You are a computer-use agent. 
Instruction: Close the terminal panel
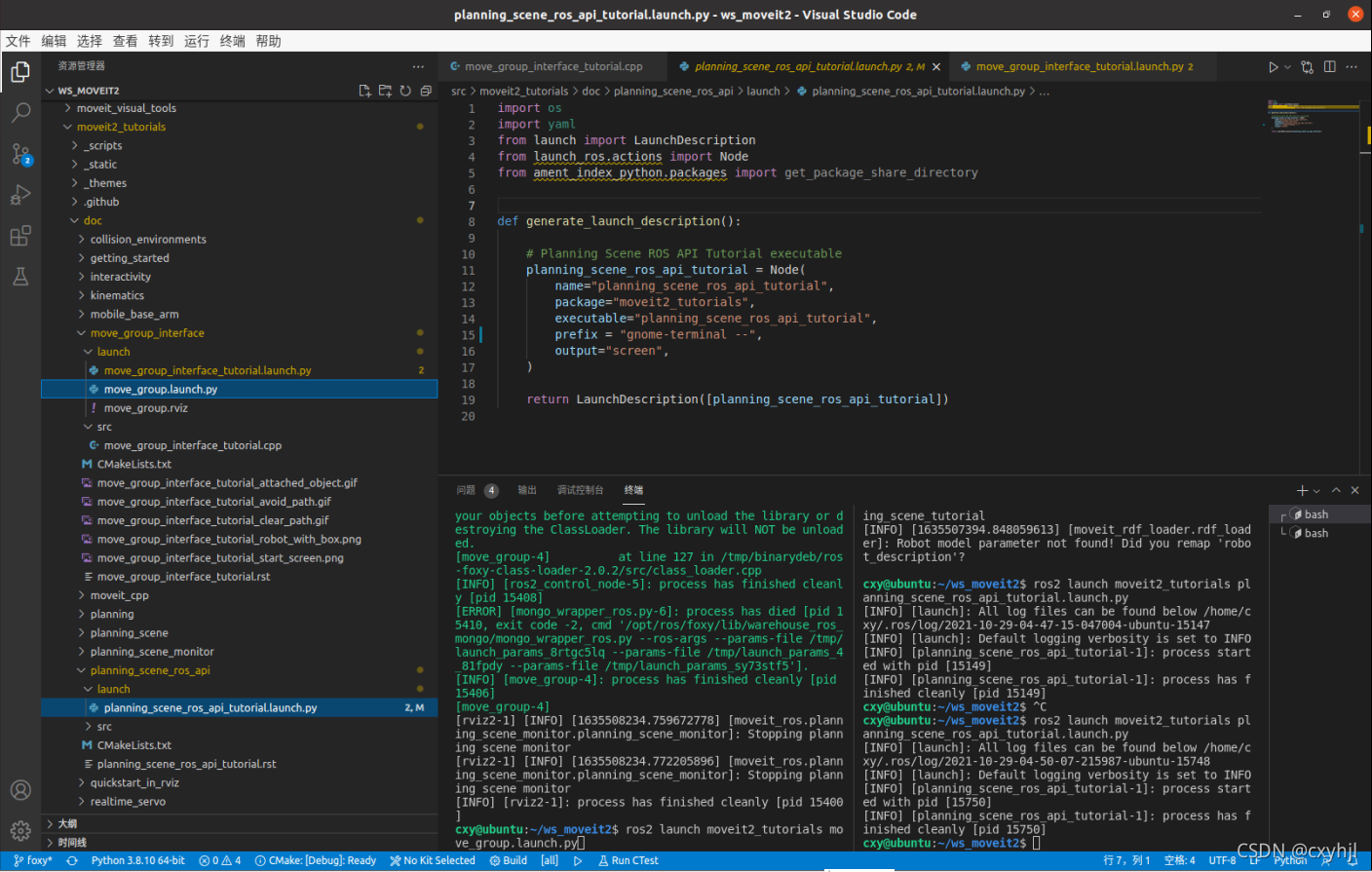pyautogui.click(x=1354, y=490)
